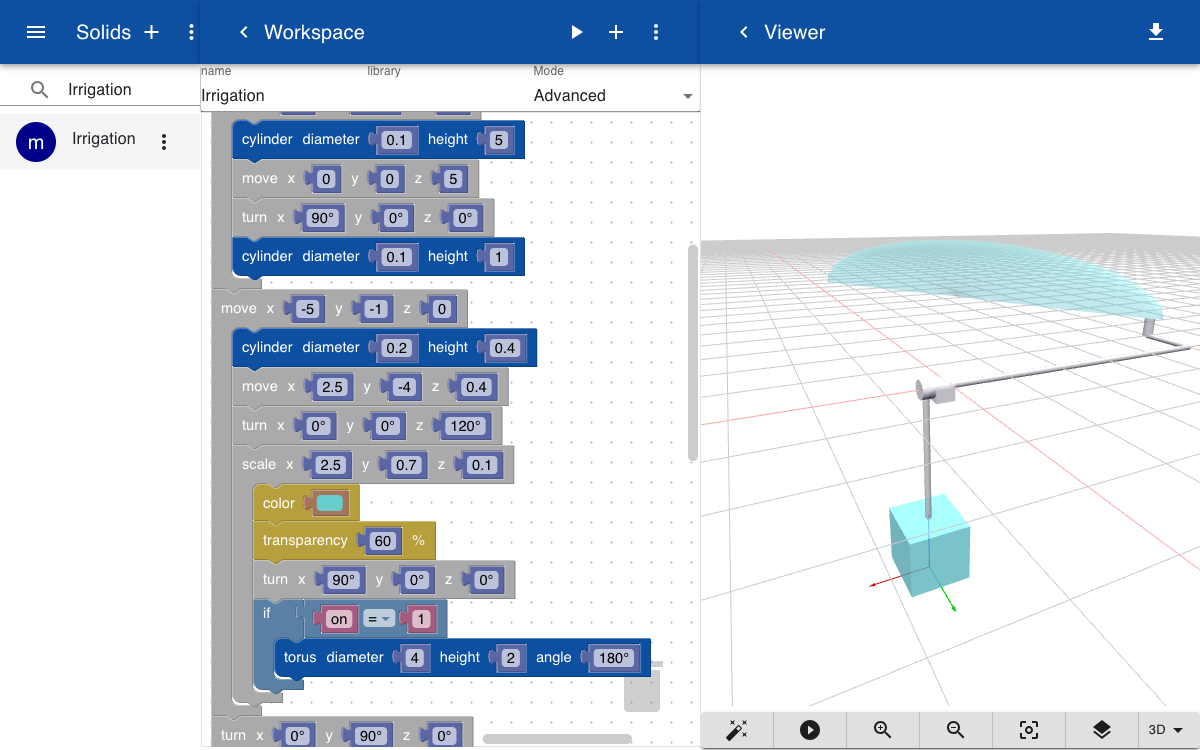Click the magic wand tool in viewer
This screenshot has width=1200, height=750.
click(x=738, y=730)
